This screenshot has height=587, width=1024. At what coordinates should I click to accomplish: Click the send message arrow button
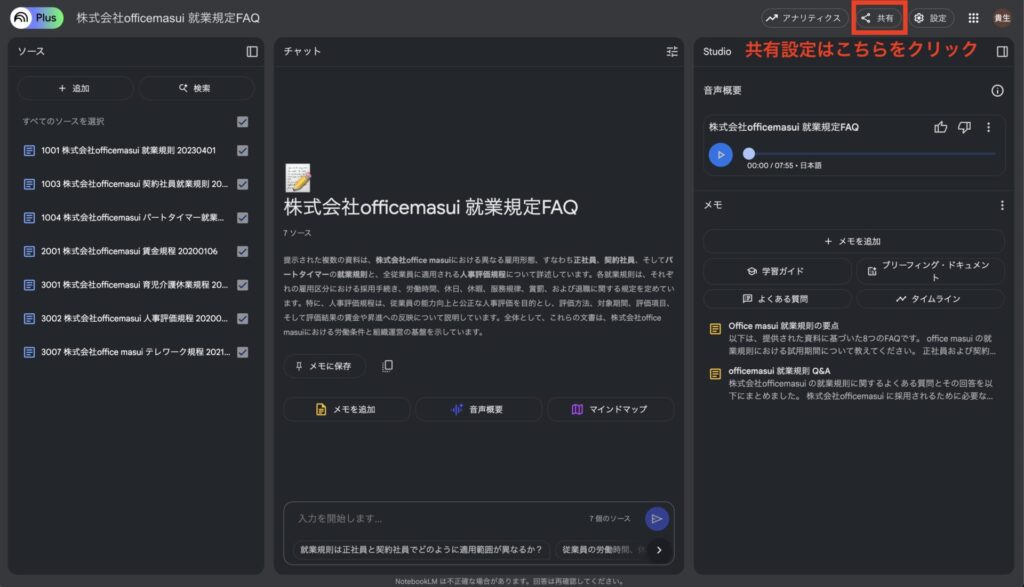click(x=656, y=518)
